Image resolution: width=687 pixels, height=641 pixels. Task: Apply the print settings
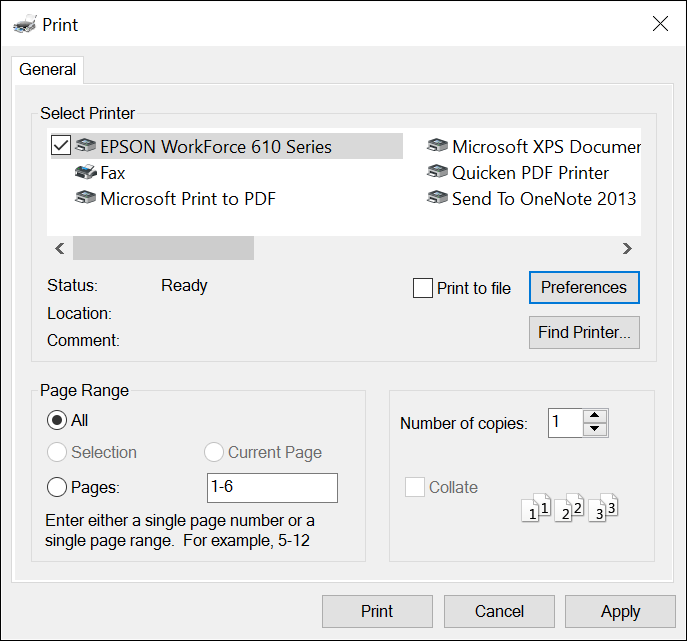620,611
